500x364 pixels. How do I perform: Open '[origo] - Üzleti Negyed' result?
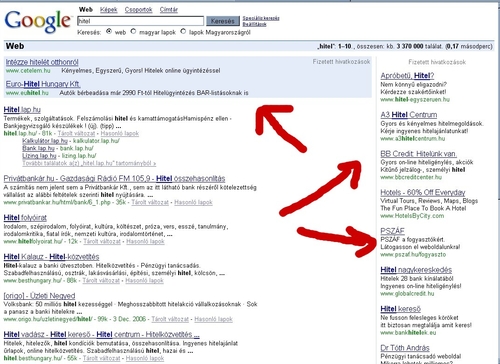point(39,296)
